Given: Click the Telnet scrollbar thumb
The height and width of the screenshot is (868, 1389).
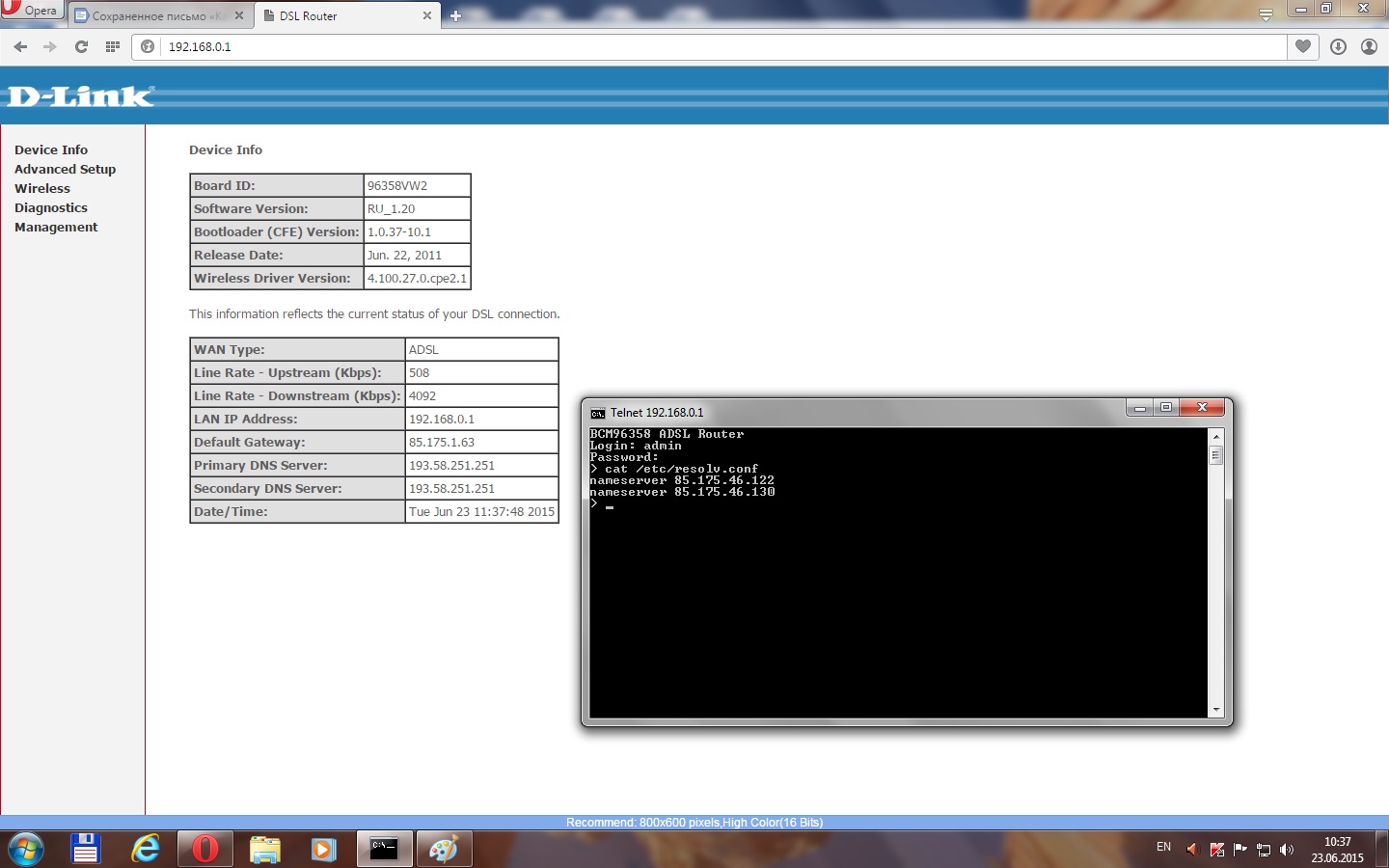Looking at the screenshot, I should tap(1215, 454).
